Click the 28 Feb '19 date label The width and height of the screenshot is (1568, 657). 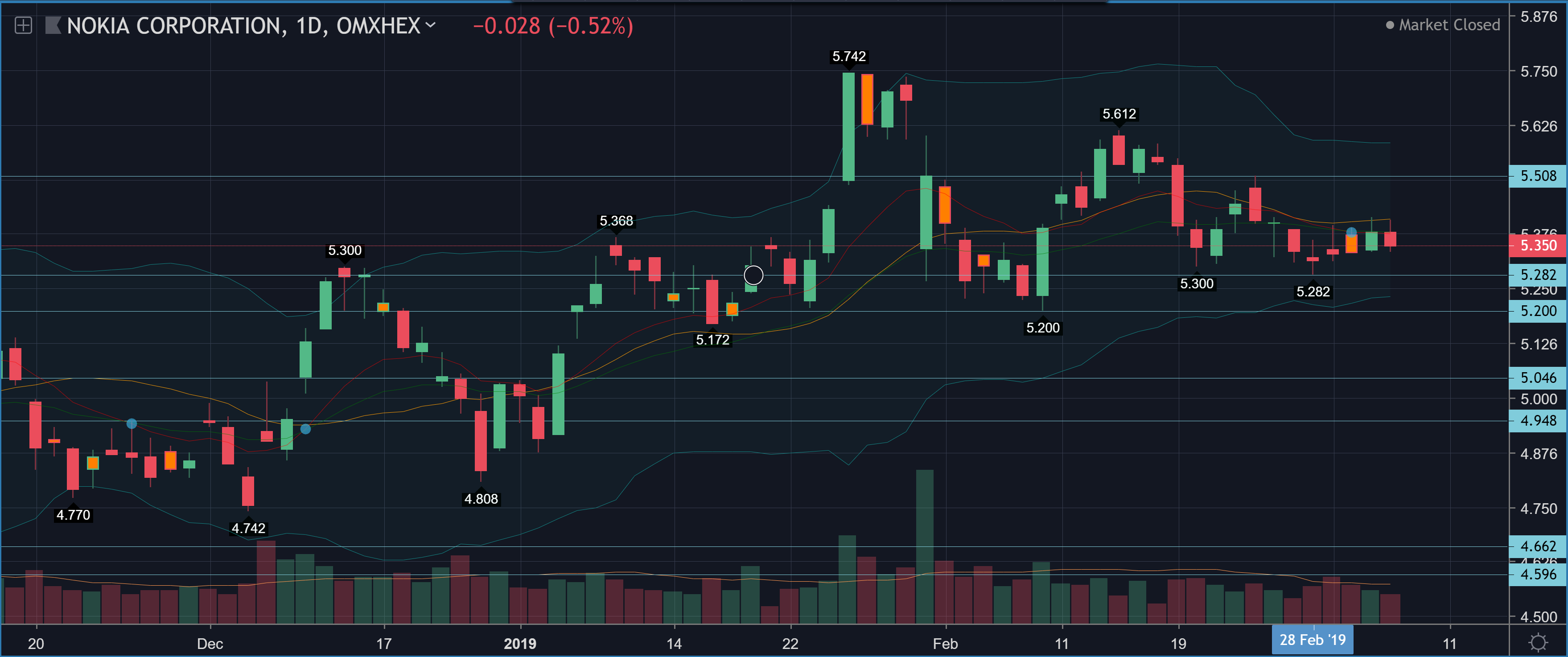[1313, 640]
